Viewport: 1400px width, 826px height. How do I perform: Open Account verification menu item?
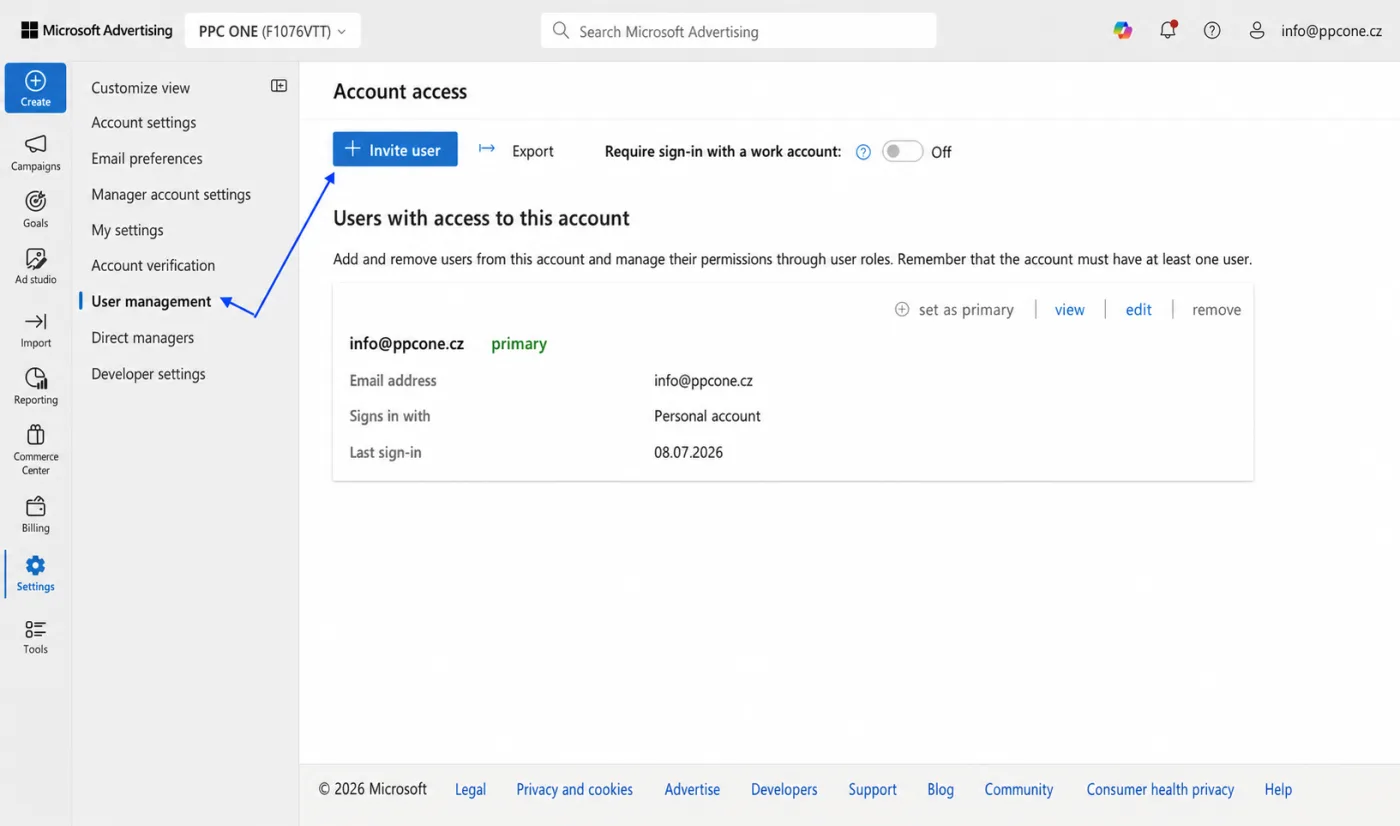point(153,265)
